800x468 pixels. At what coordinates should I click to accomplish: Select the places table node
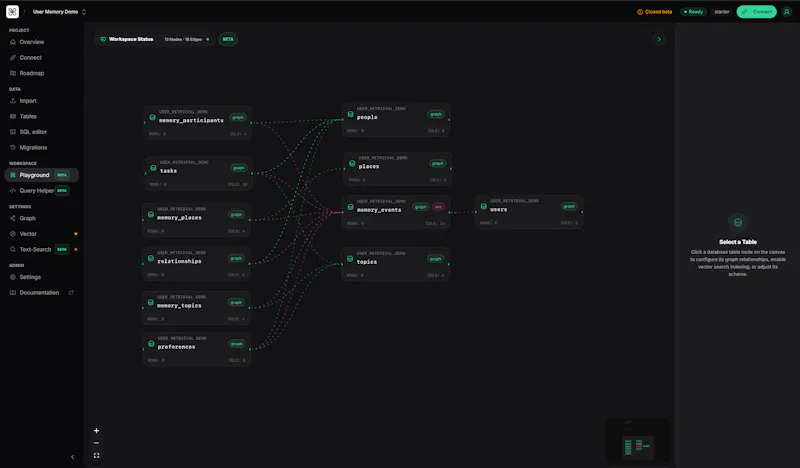click(397, 169)
